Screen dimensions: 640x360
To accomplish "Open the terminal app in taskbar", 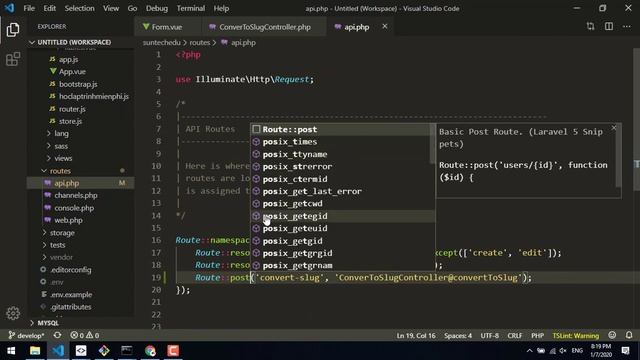I will [127, 351].
